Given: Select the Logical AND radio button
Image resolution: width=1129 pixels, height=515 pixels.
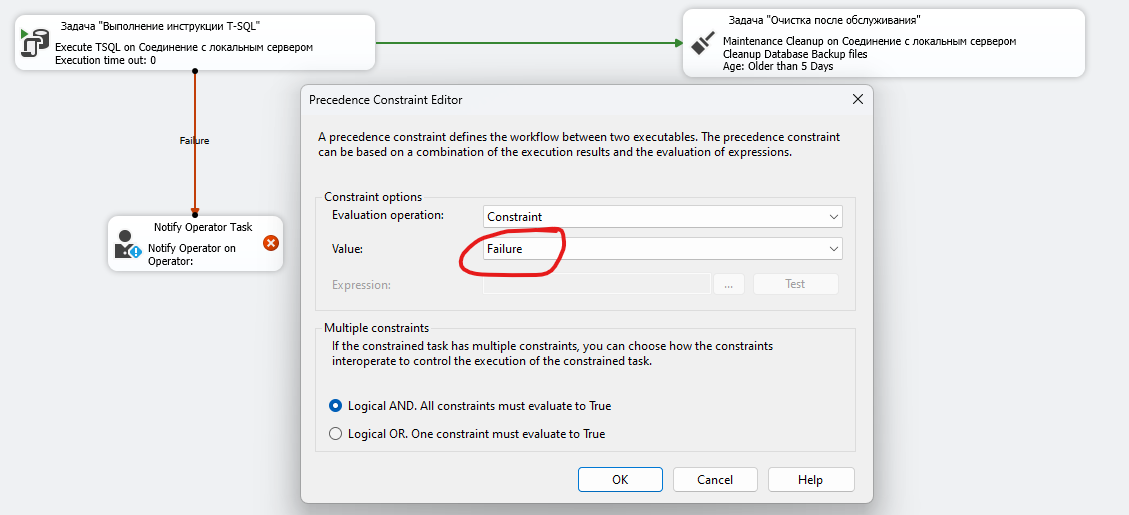Looking at the screenshot, I should point(337,406).
